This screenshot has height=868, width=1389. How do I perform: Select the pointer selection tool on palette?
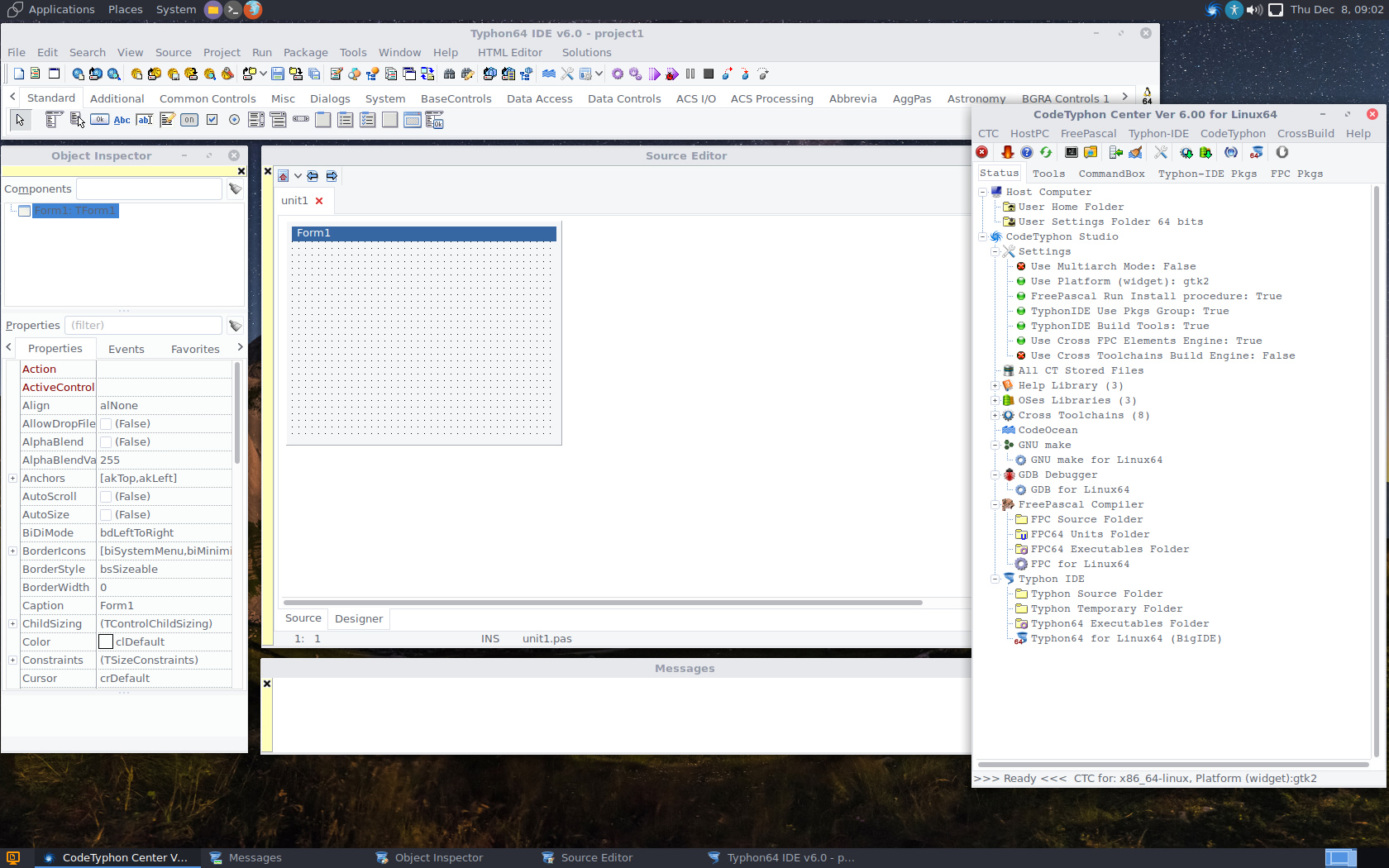click(20, 120)
